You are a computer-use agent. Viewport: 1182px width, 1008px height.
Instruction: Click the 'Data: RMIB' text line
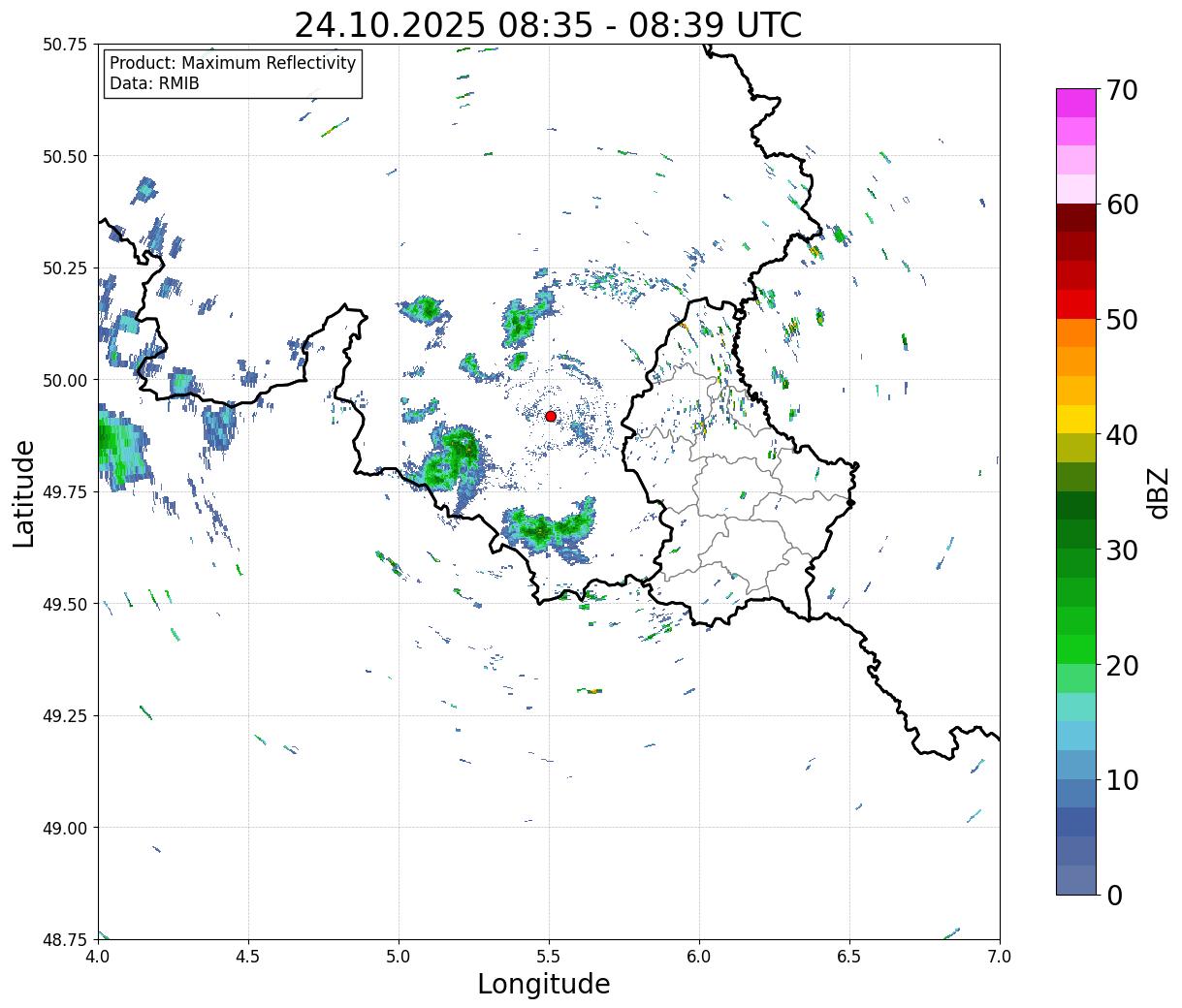[154, 84]
